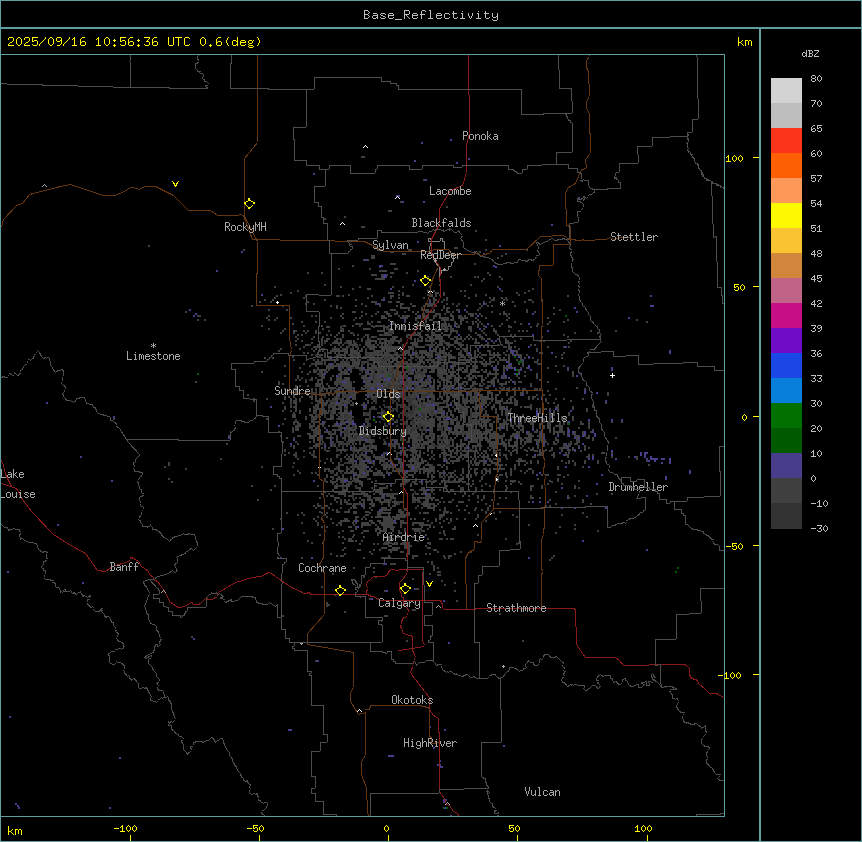Click the Base_Reflectivity title text
This screenshot has width=862, height=842.
point(430,15)
